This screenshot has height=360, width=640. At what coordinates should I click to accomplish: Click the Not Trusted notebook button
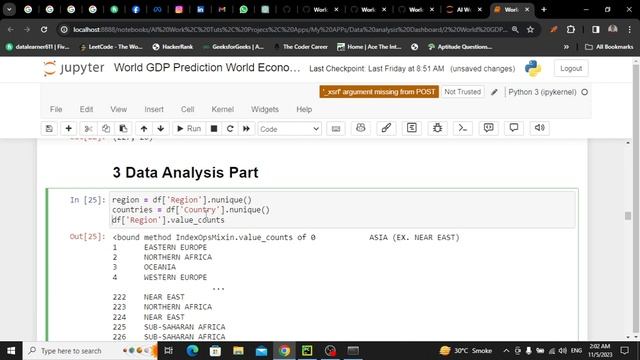[x=462, y=92]
